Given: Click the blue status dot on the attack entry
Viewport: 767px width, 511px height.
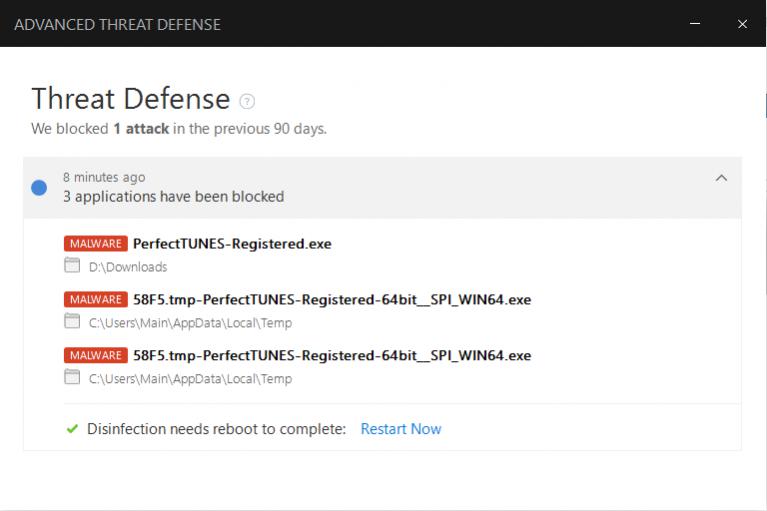Looking at the screenshot, I should click(x=39, y=187).
